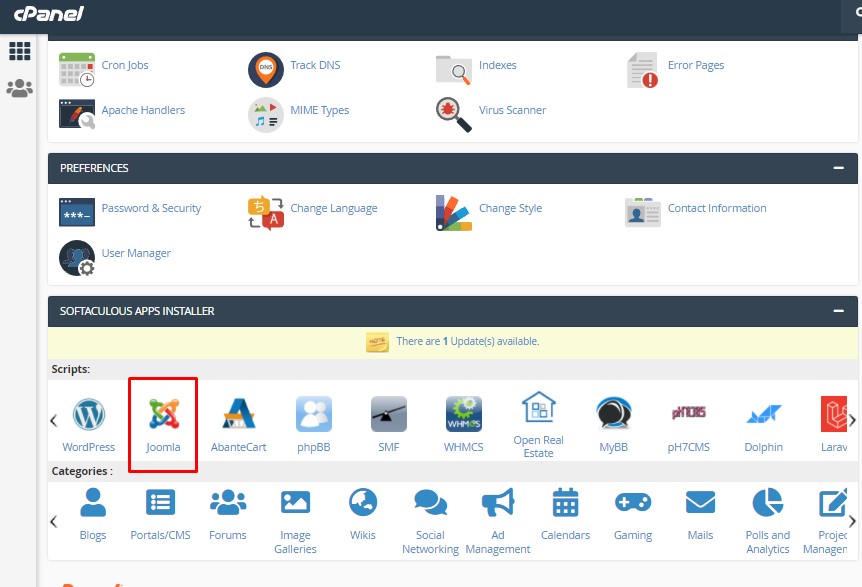The width and height of the screenshot is (862, 587).
Task: Collapse the Softaculous Apps Installer section
Action: 838,311
